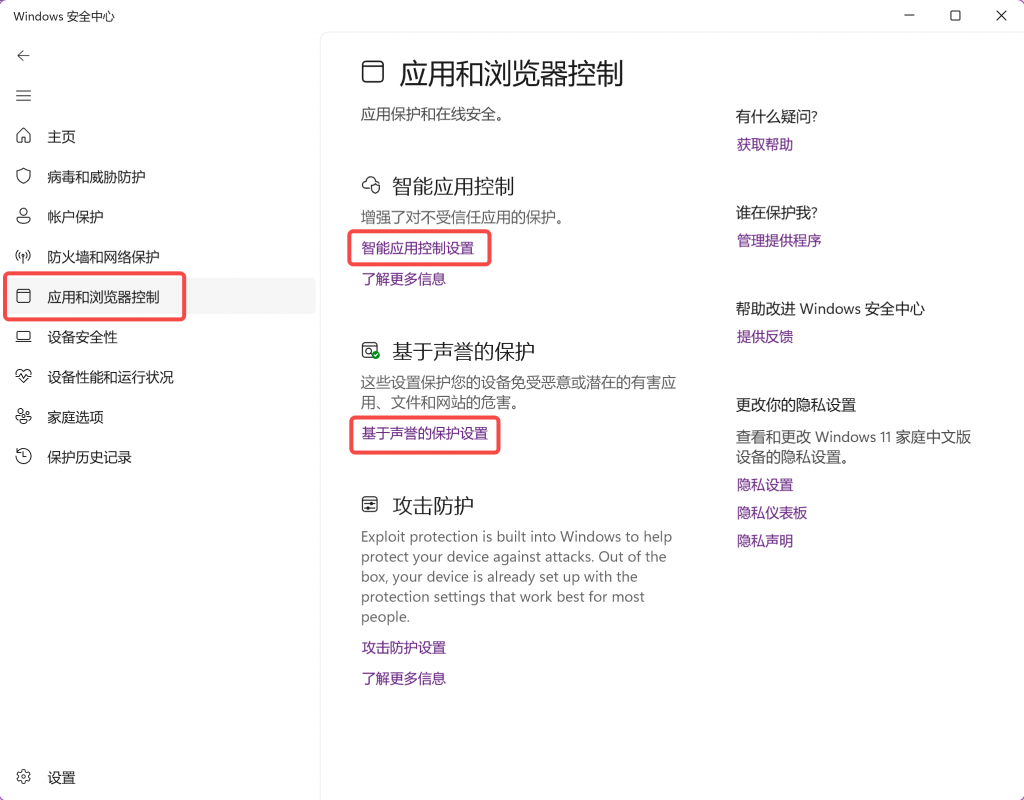
Task: Click the back arrow icon
Action: 24,56
